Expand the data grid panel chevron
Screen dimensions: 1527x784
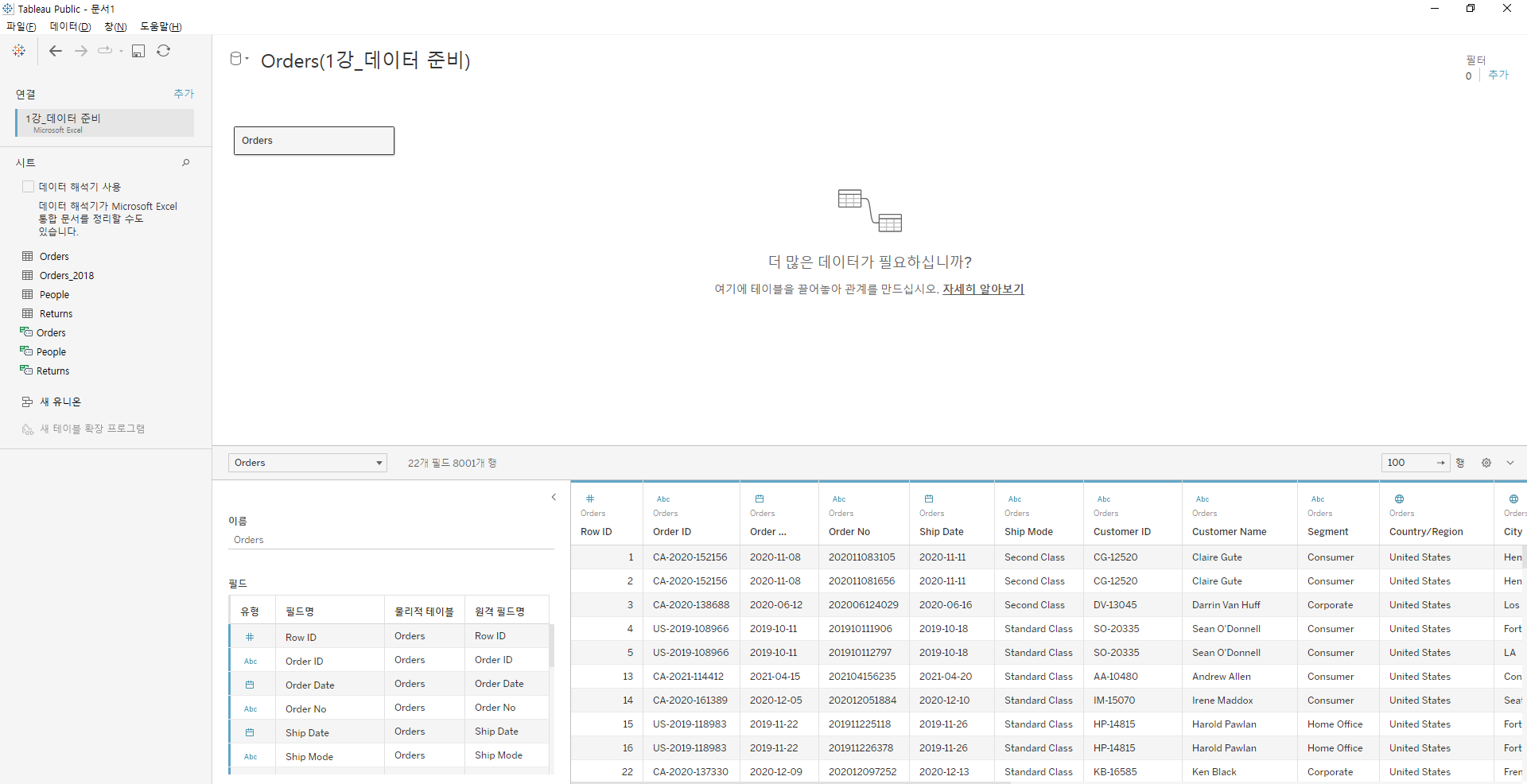1510,463
